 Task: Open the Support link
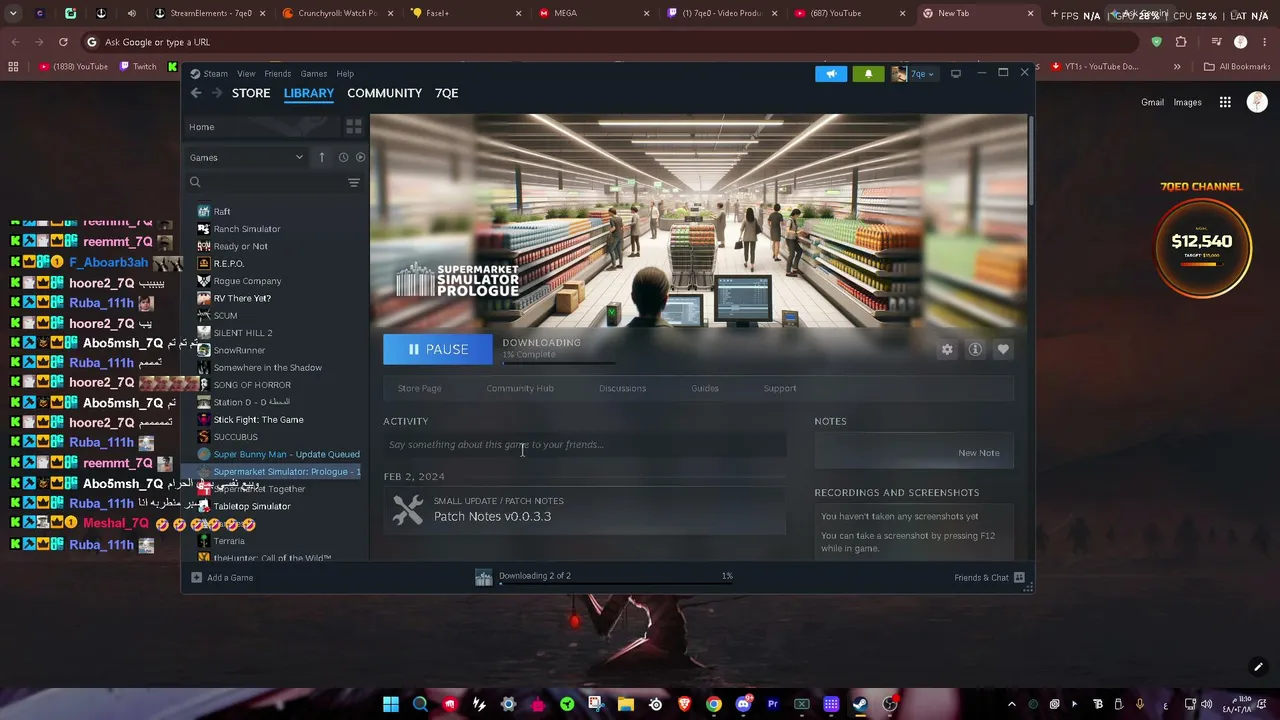pyautogui.click(x=780, y=388)
